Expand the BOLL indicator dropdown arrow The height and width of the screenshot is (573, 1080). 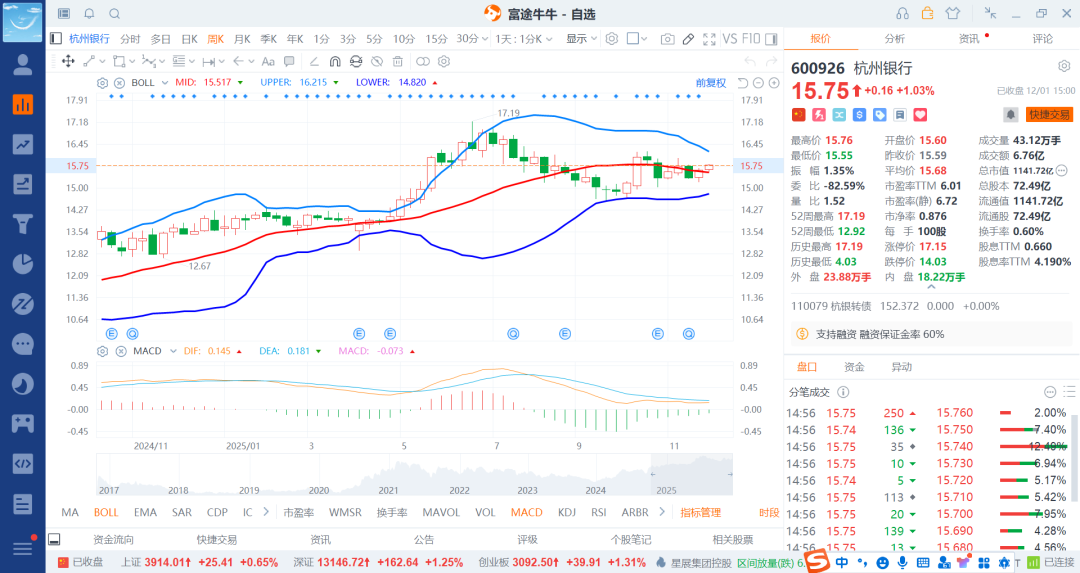(x=165, y=83)
